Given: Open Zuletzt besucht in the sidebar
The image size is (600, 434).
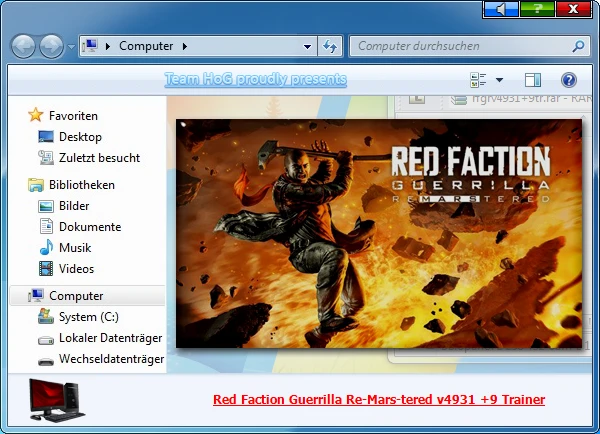Looking at the screenshot, I should (99, 158).
